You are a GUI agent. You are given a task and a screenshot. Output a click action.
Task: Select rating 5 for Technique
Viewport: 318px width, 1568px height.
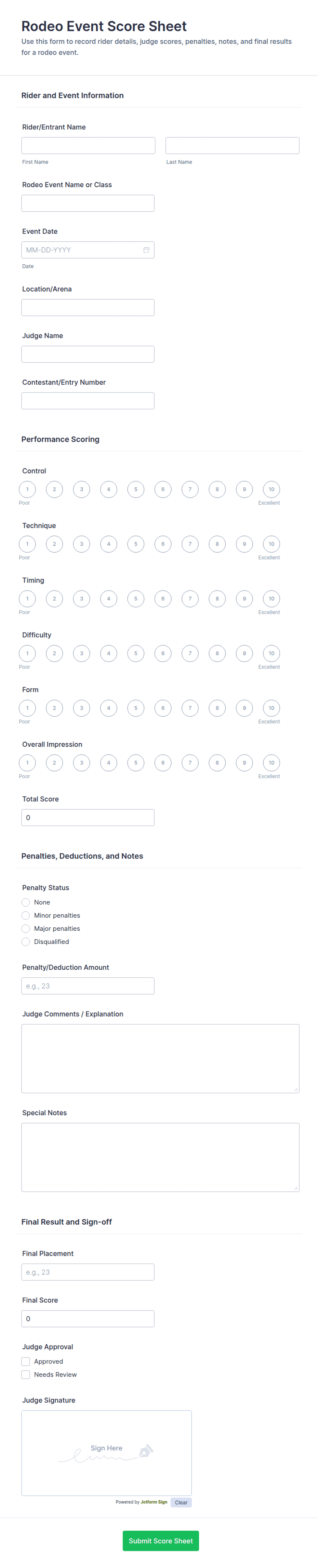click(x=136, y=544)
